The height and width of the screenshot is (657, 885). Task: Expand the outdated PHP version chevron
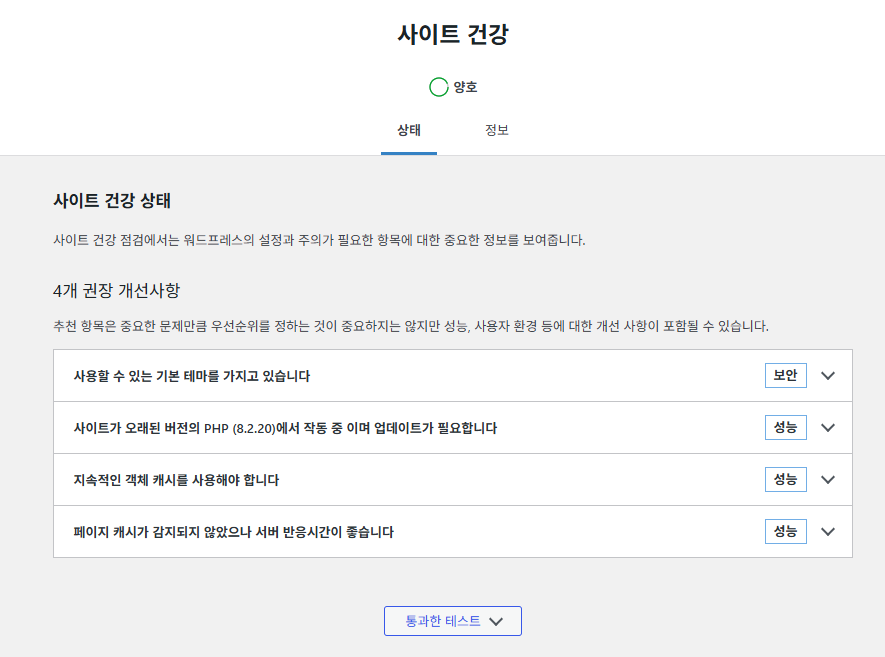tap(828, 428)
